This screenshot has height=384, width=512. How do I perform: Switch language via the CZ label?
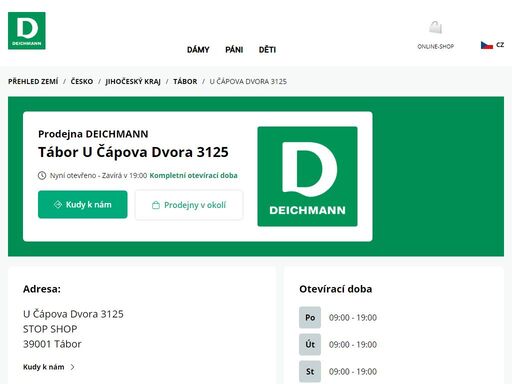pos(500,45)
